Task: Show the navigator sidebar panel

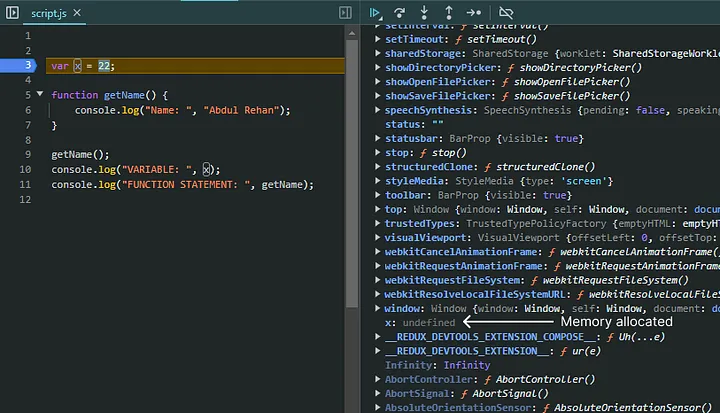Action: coord(11,12)
